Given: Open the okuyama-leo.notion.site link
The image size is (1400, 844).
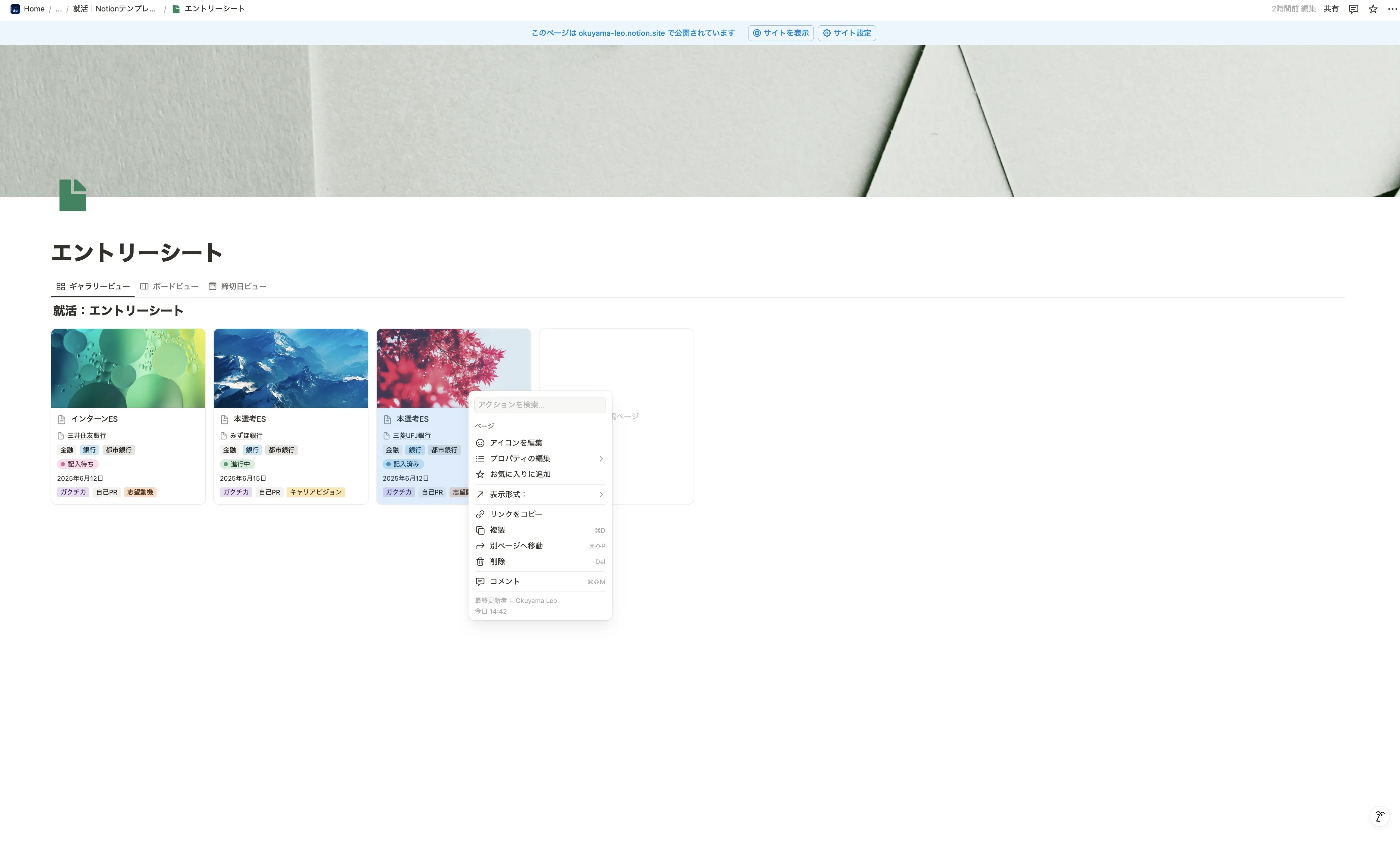Looking at the screenshot, I should pos(622,33).
